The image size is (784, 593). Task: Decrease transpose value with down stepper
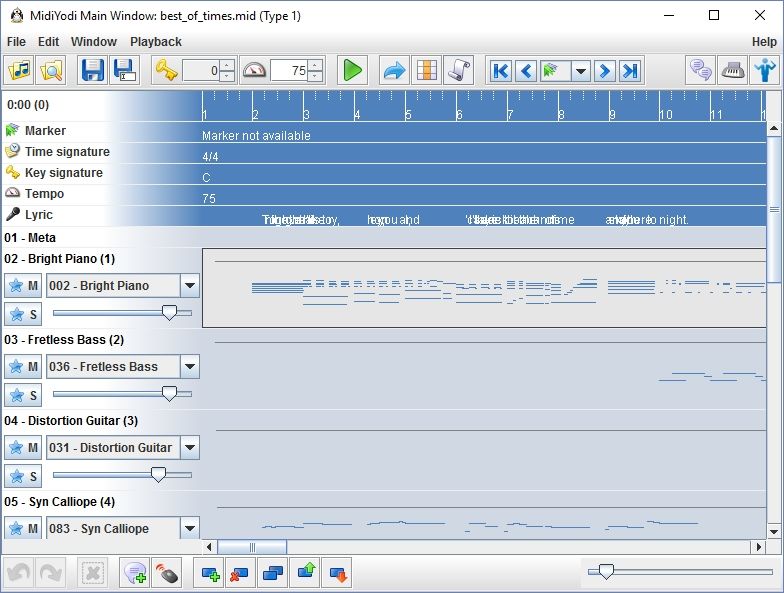click(x=227, y=76)
